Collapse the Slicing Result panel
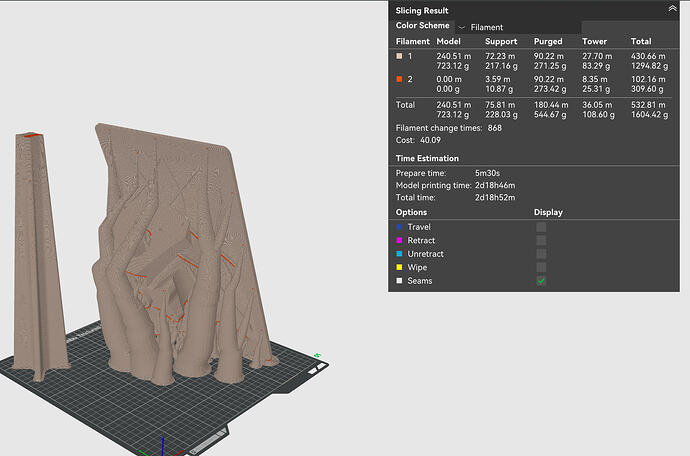690x456 pixels. [x=672, y=9]
